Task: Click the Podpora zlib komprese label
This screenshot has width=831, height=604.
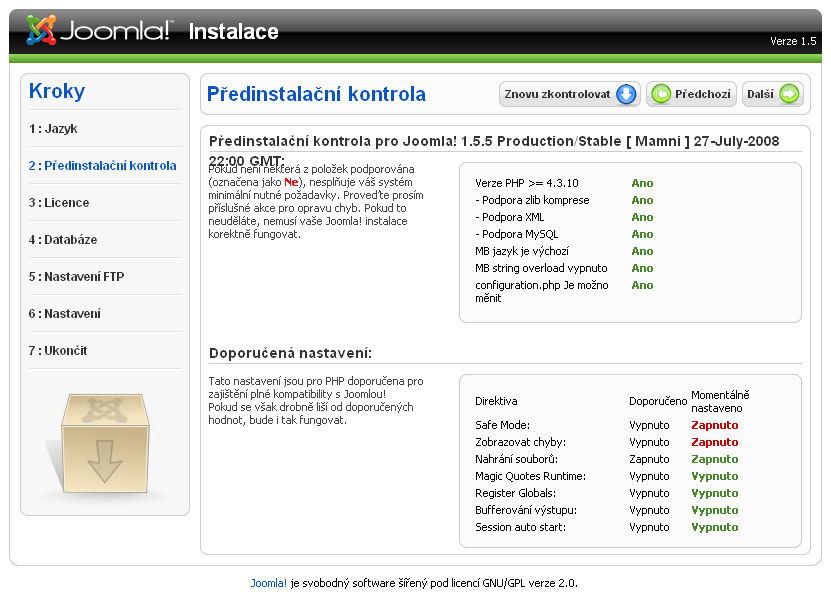Action: tap(532, 200)
